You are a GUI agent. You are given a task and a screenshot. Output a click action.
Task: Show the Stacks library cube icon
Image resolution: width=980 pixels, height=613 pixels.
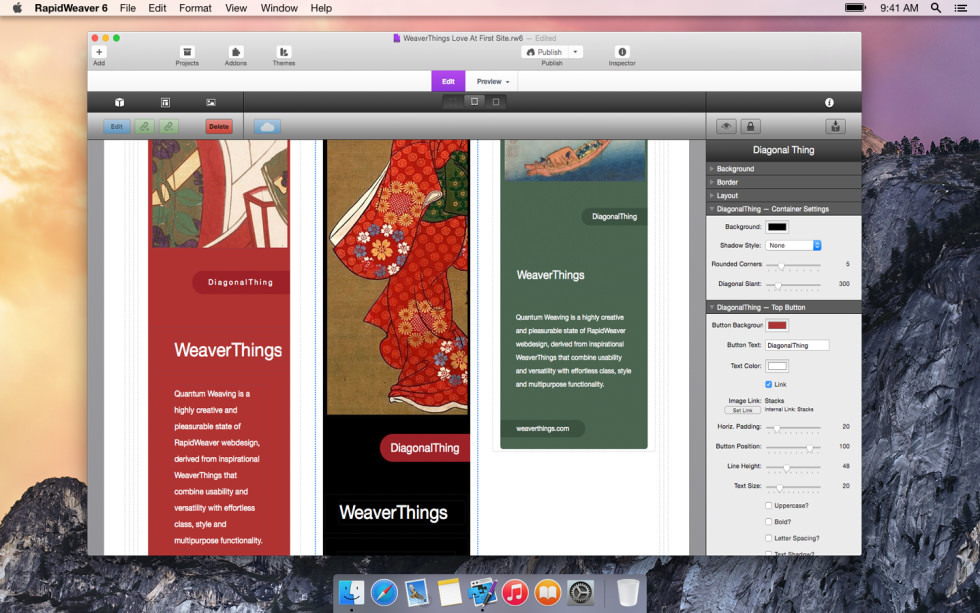click(x=119, y=102)
